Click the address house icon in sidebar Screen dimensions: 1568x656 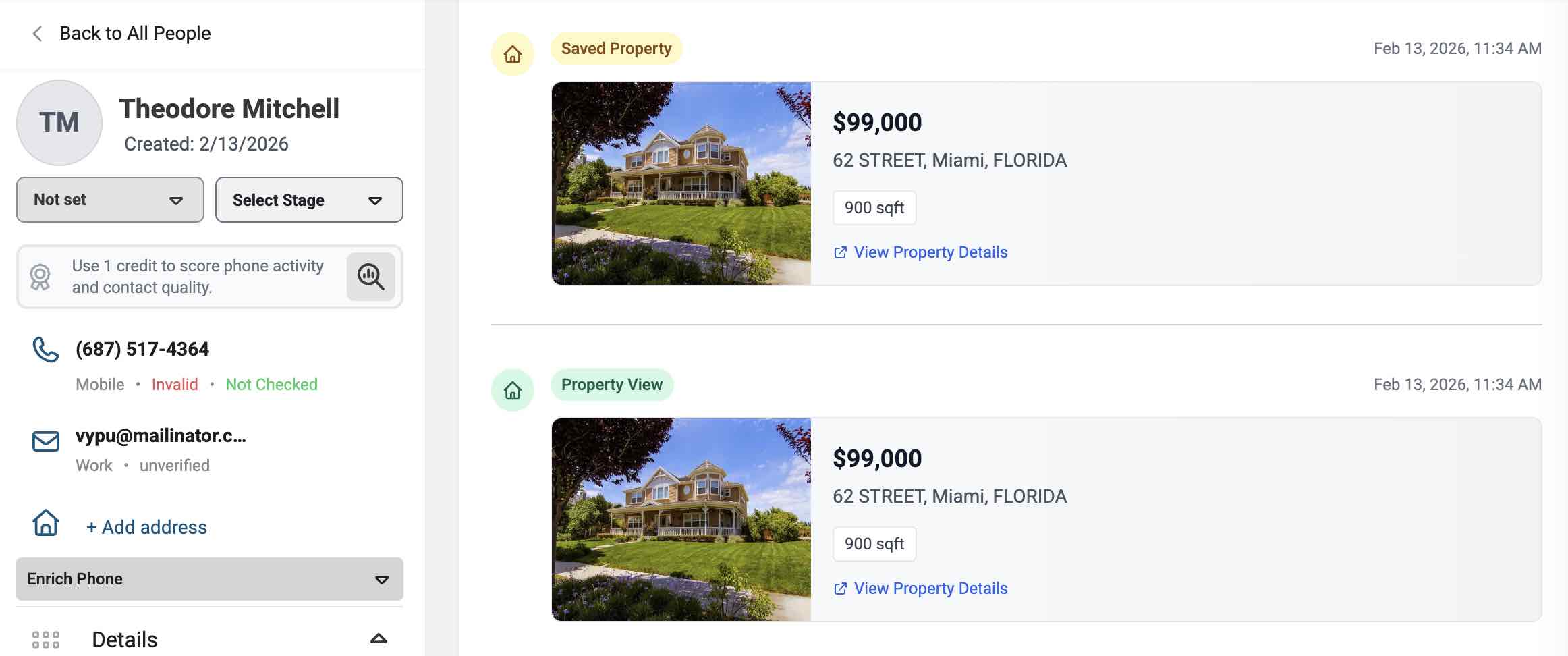coord(46,523)
